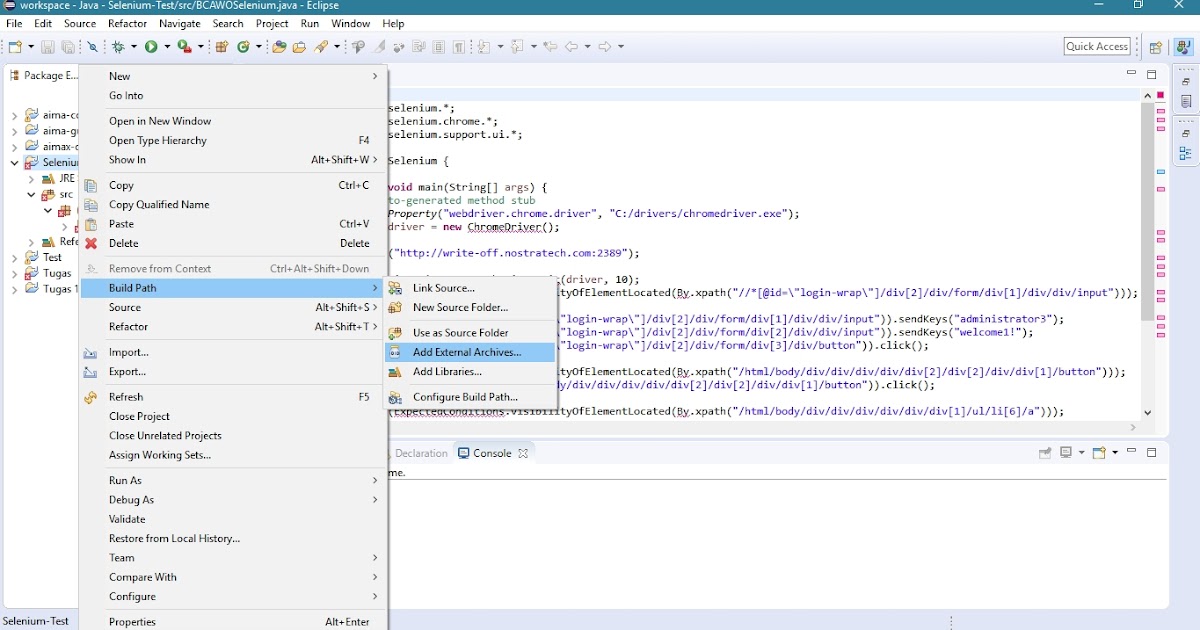
Task: Click the Back navigation arrow in toolbar
Action: [x=572, y=46]
